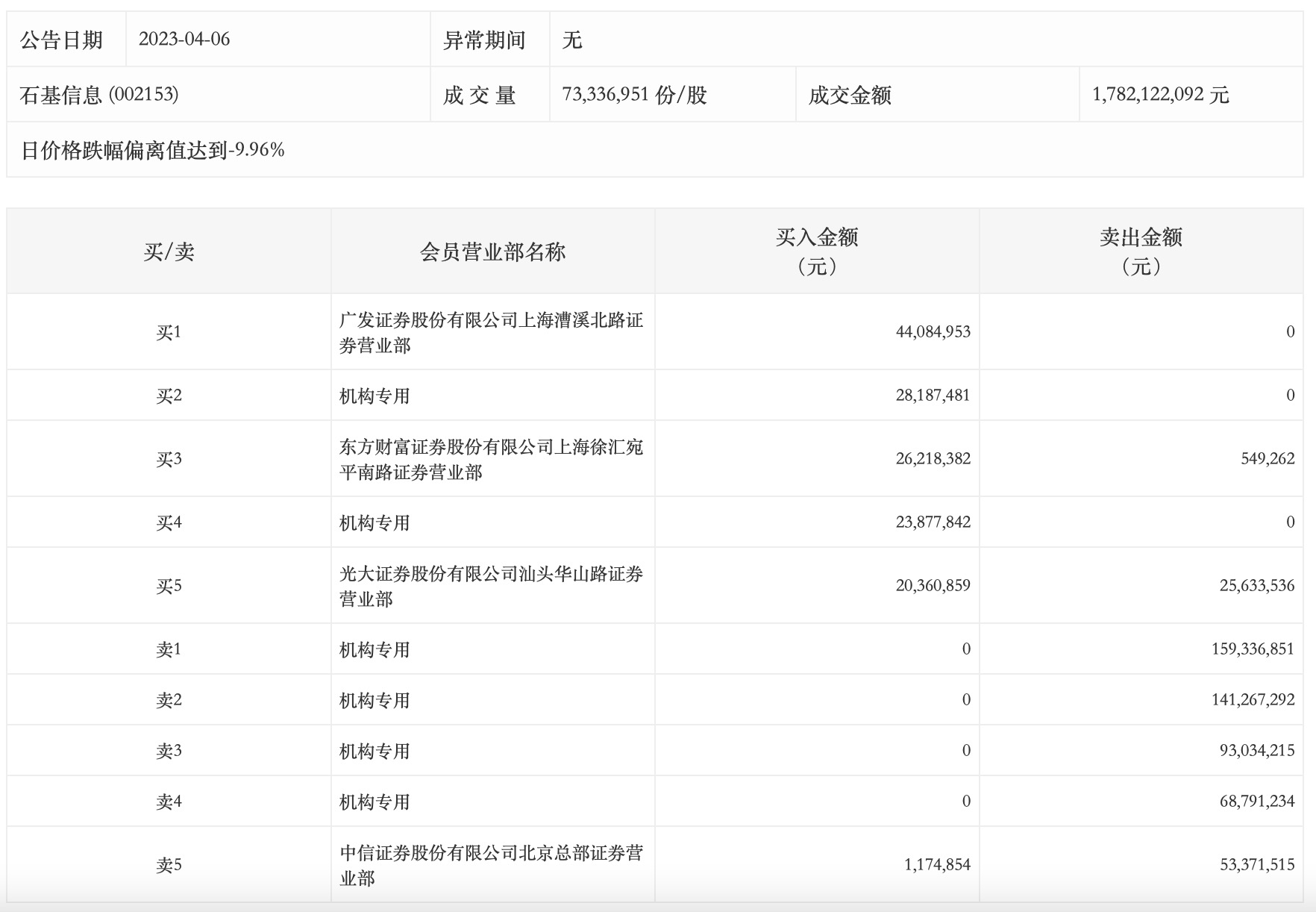Click buy amount 20,360,859
This screenshot has height=912, width=1316.
(x=933, y=586)
